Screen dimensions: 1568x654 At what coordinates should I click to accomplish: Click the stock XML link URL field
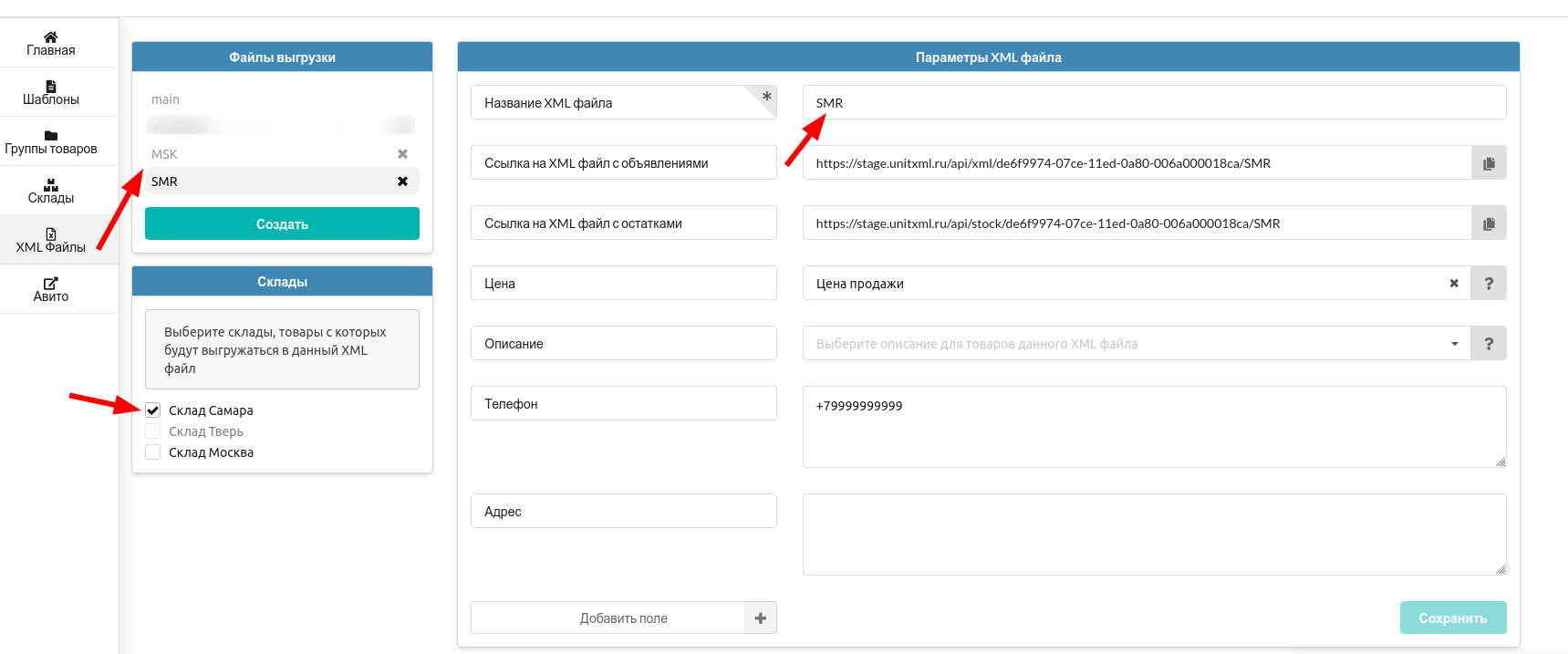(1137, 223)
